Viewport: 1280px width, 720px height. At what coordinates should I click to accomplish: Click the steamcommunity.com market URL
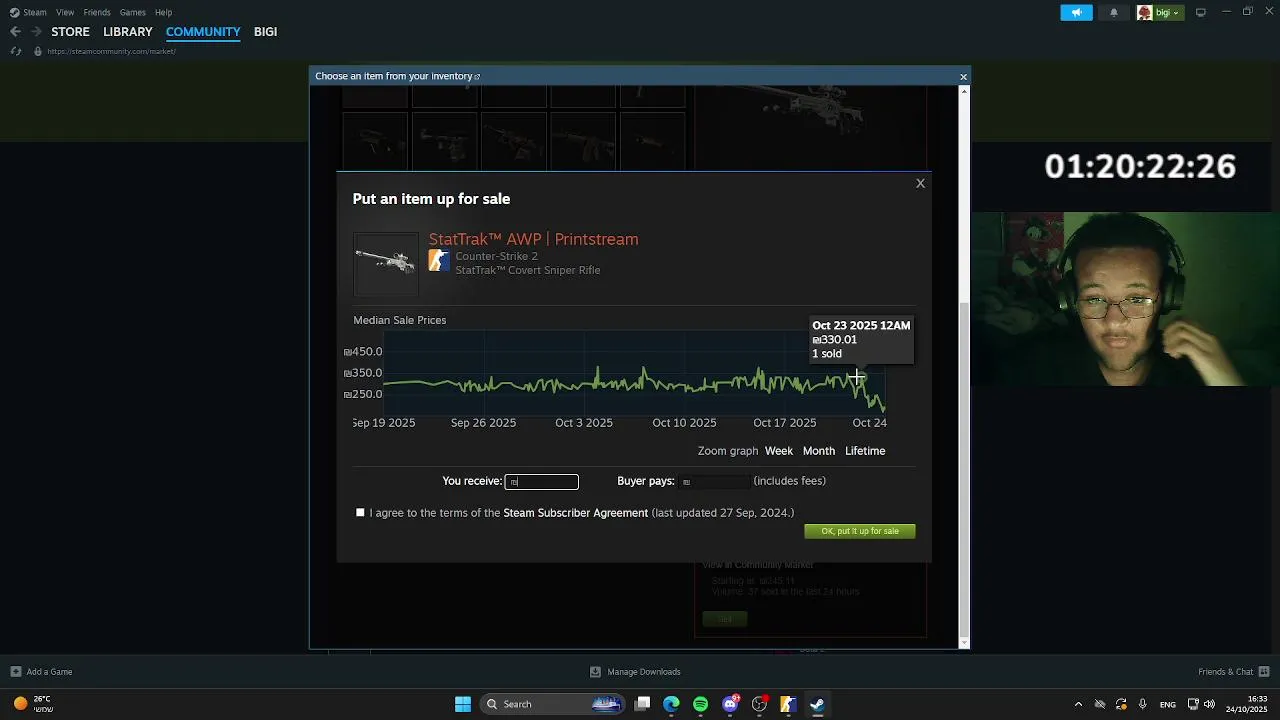tap(111, 51)
